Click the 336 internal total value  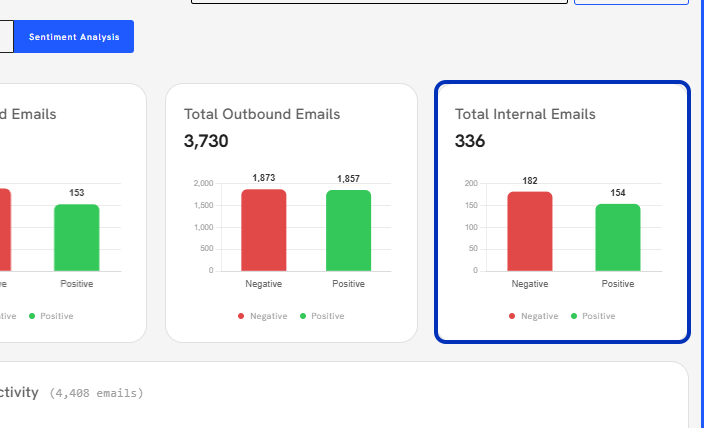tap(470, 141)
